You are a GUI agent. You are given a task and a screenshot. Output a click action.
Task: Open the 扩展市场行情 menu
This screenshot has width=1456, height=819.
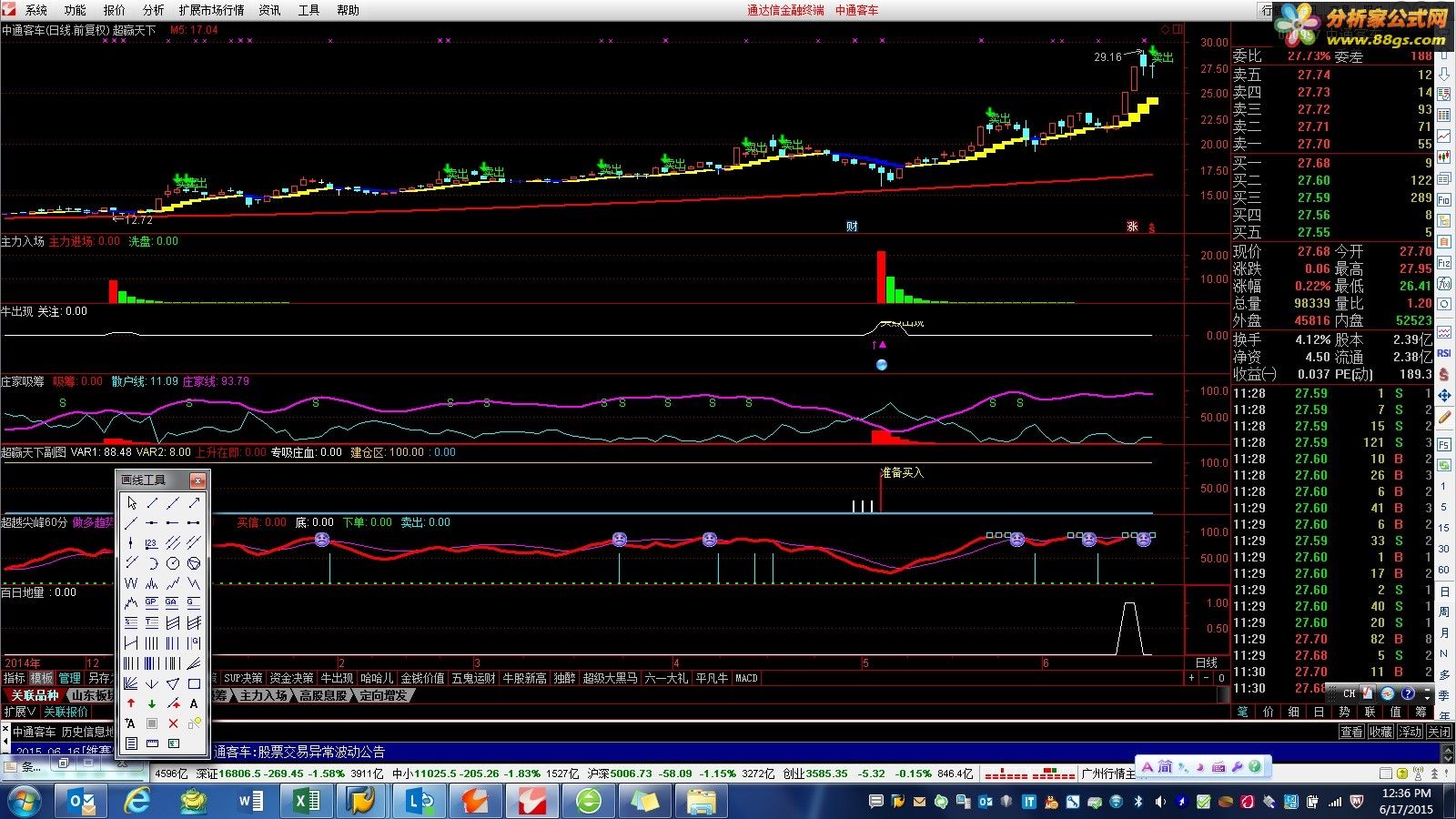tap(212, 10)
